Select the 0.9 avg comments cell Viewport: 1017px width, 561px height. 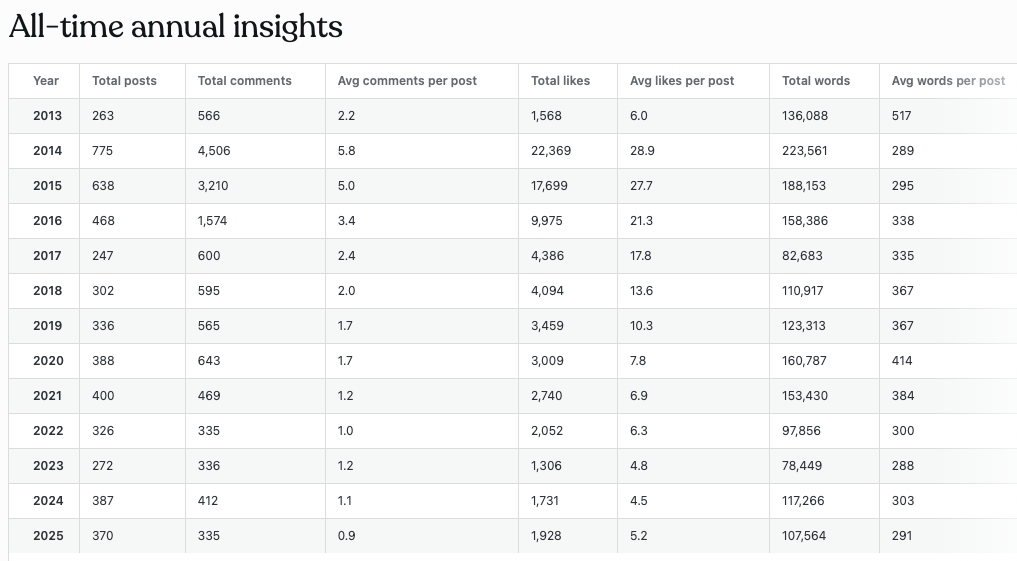347,536
